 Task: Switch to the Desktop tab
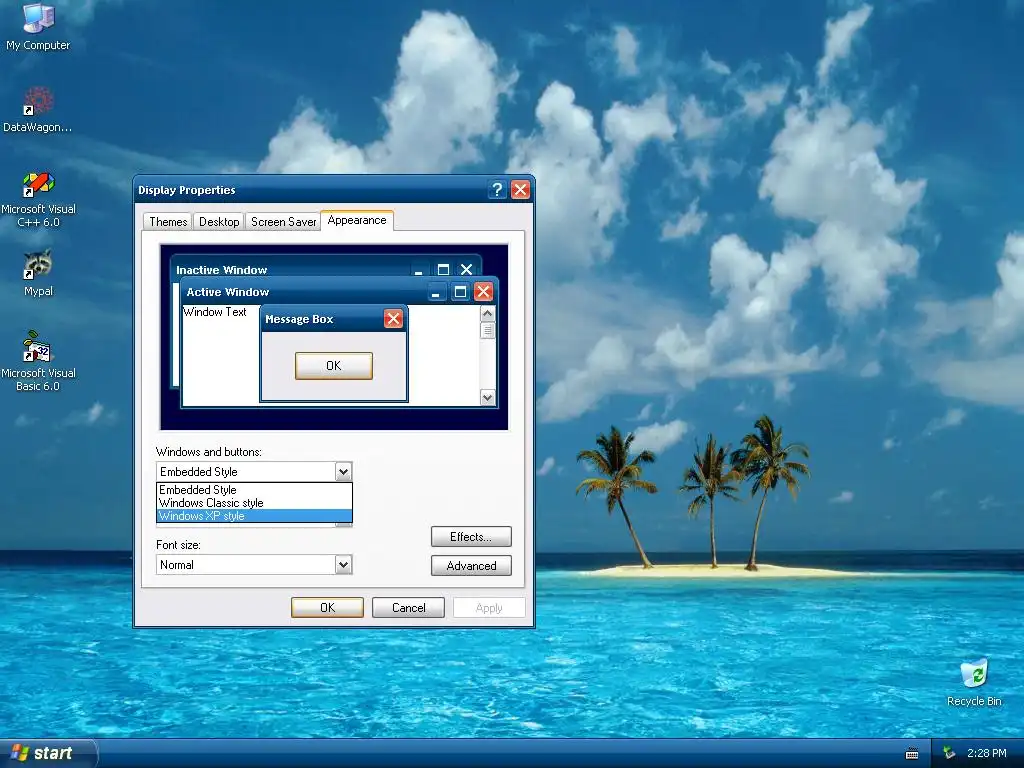[219, 221]
